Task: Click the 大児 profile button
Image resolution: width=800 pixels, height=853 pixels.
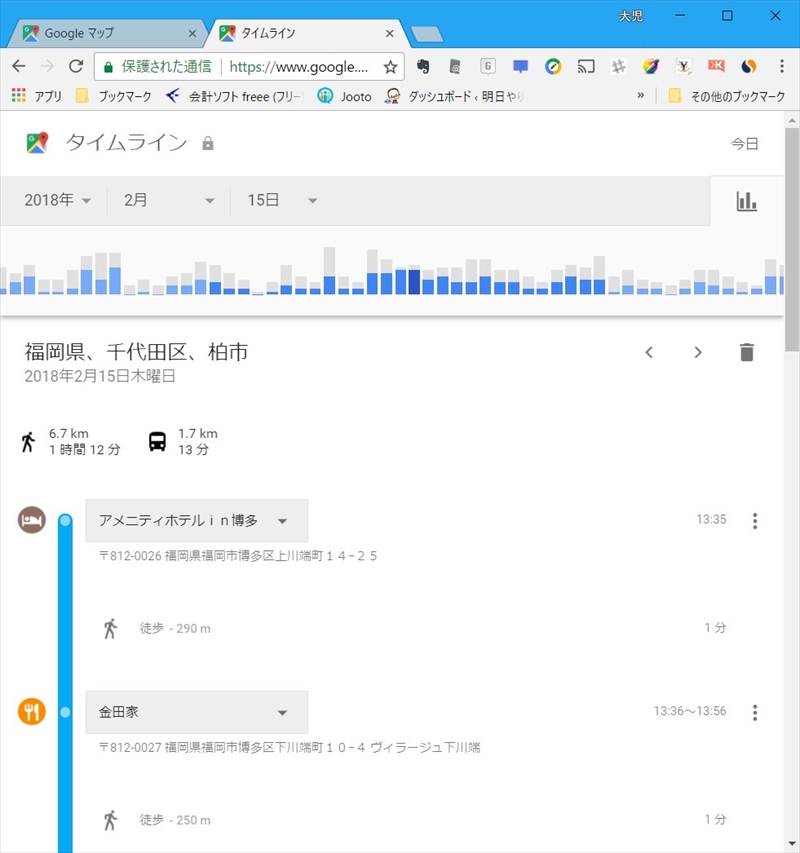Action: [631, 16]
